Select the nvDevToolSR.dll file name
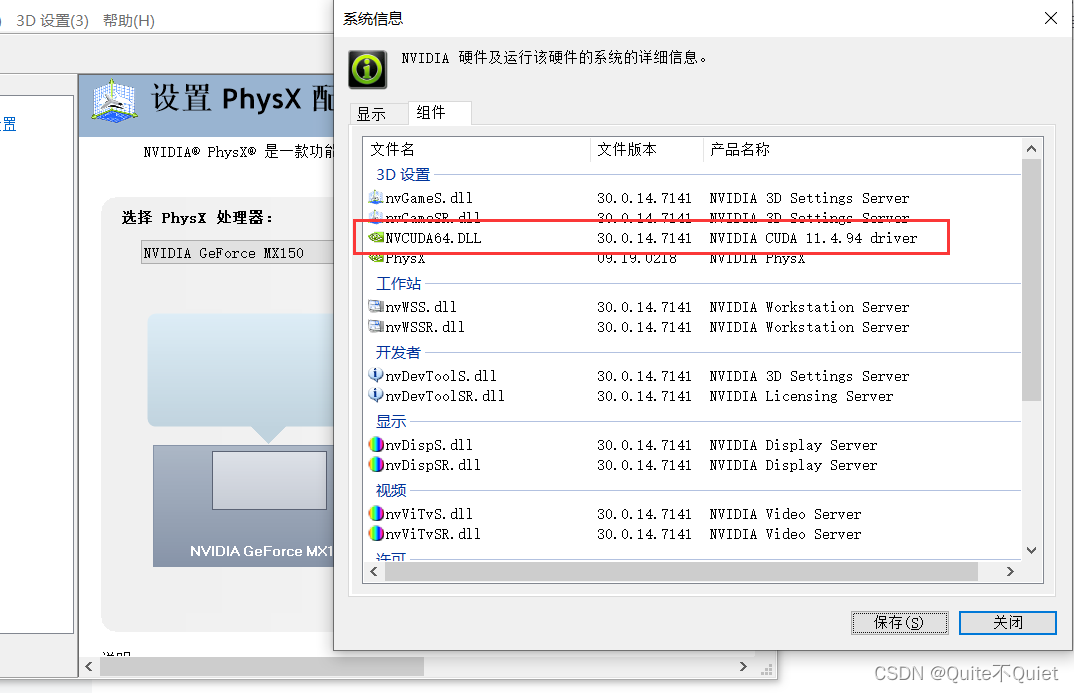This screenshot has height=693, width=1074. (445, 396)
